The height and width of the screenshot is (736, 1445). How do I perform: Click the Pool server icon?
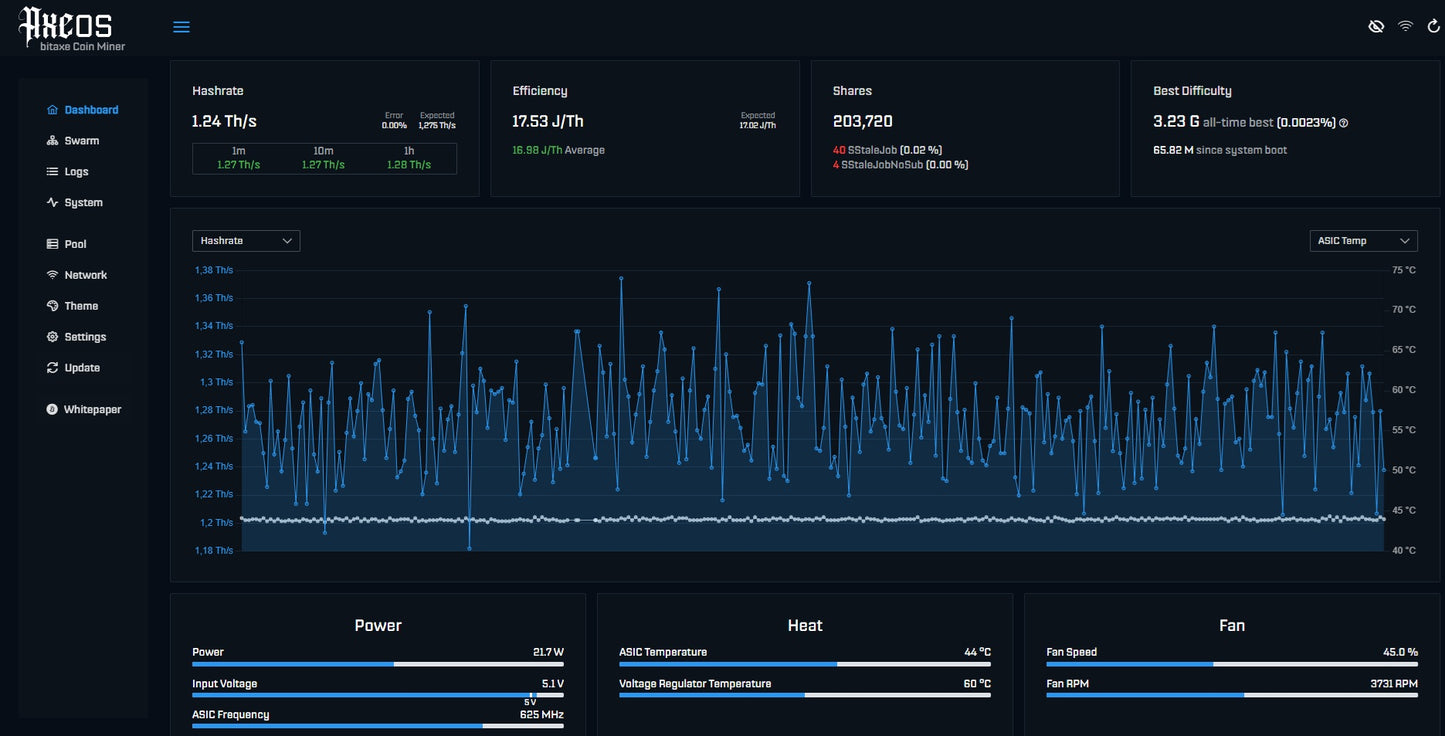[53, 244]
